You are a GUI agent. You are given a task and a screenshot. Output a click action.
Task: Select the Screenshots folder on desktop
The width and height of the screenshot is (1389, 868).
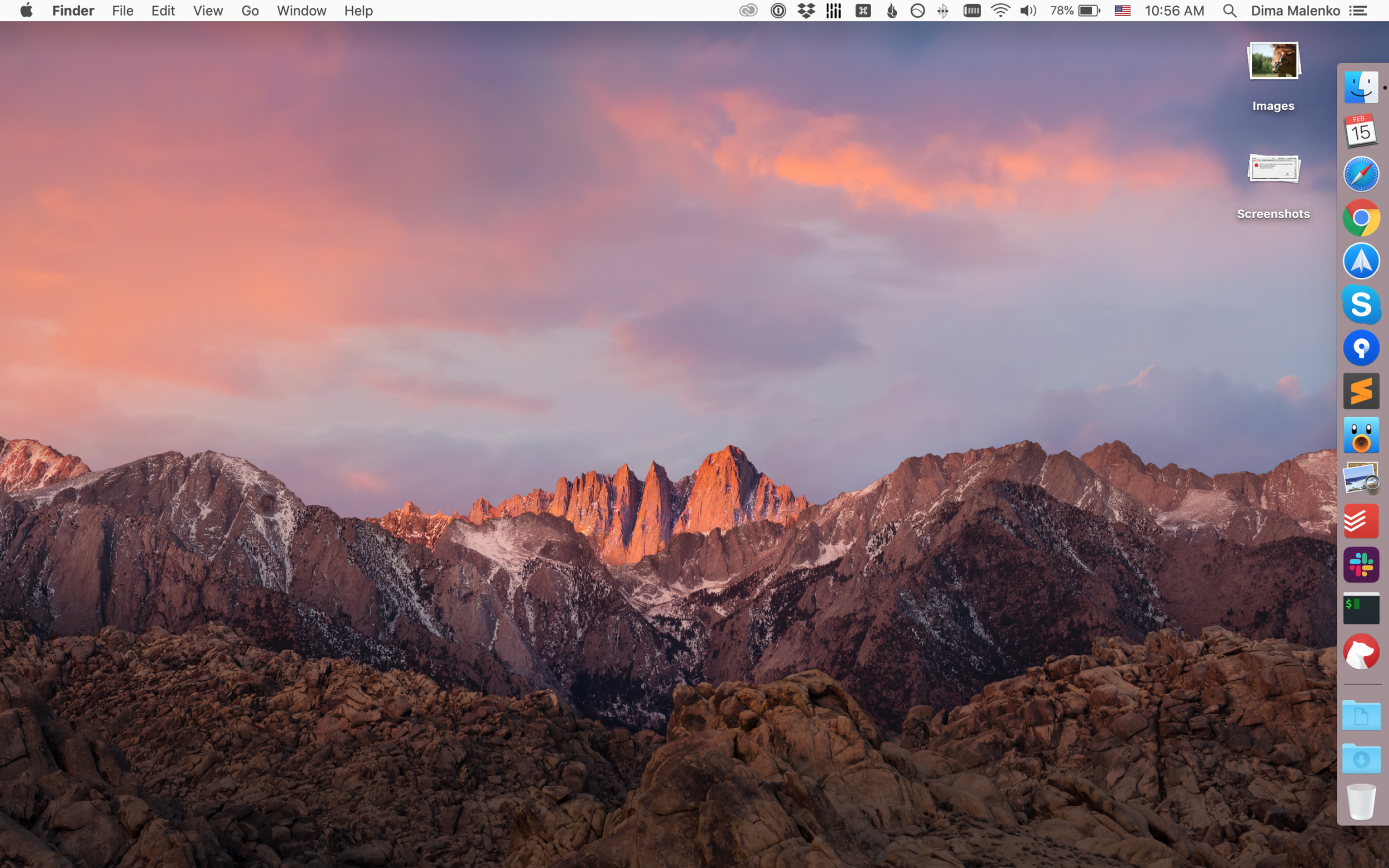coord(1273,170)
